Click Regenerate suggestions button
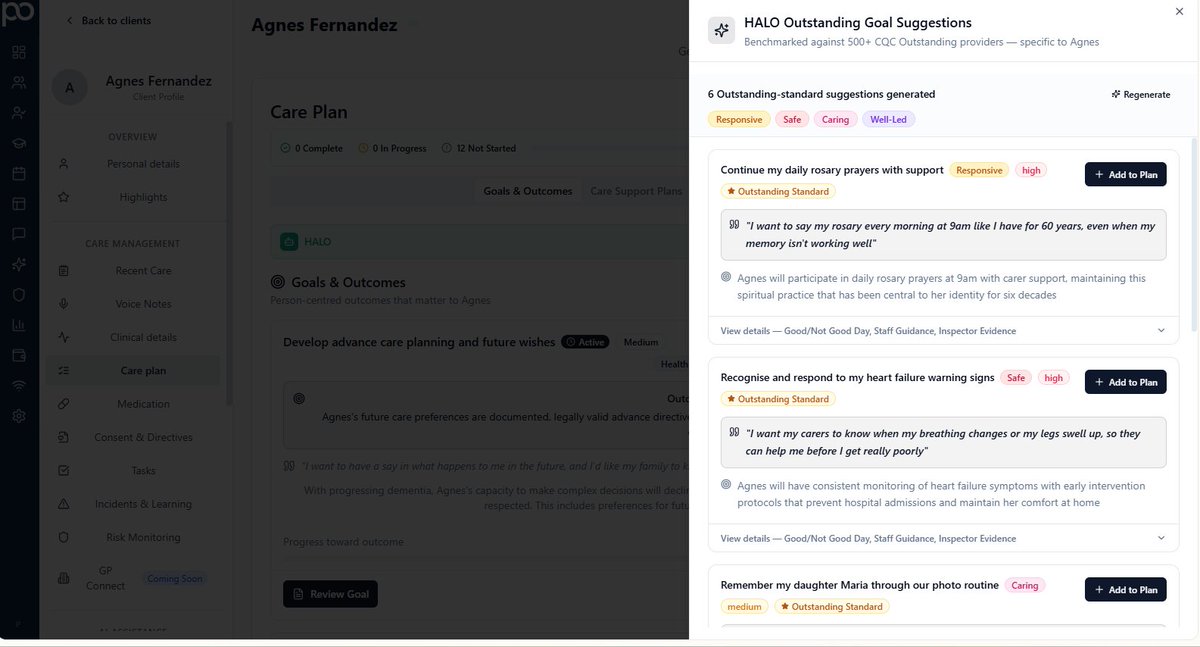The height and width of the screenshot is (647, 1200). pos(1140,94)
